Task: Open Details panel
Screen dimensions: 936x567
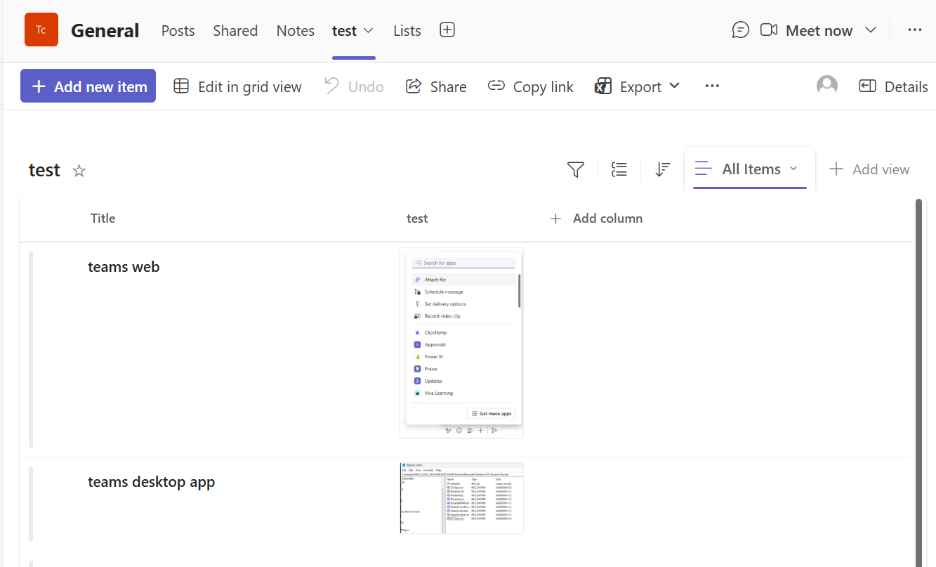Action: tap(906, 87)
